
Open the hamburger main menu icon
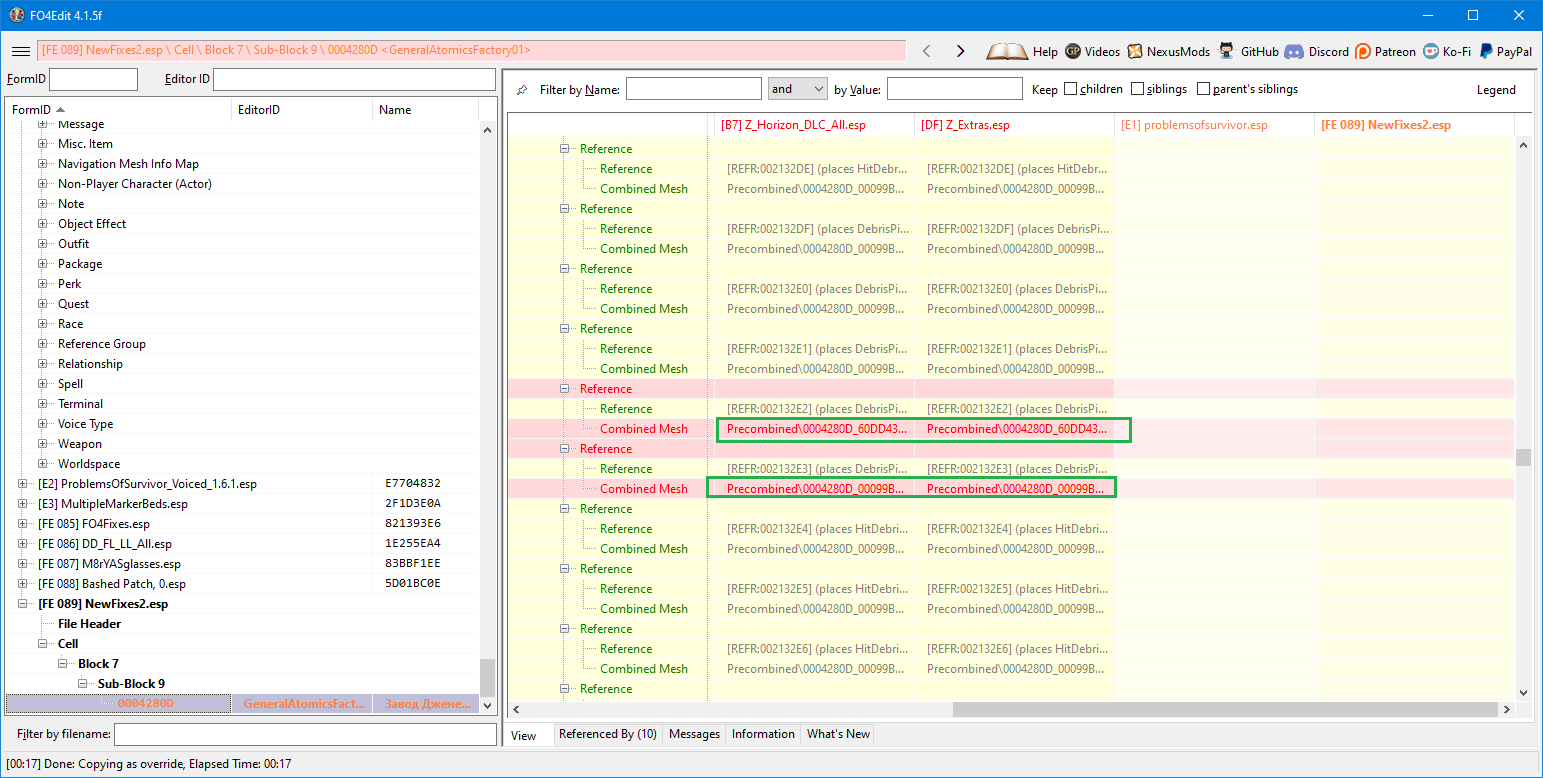tap(20, 51)
